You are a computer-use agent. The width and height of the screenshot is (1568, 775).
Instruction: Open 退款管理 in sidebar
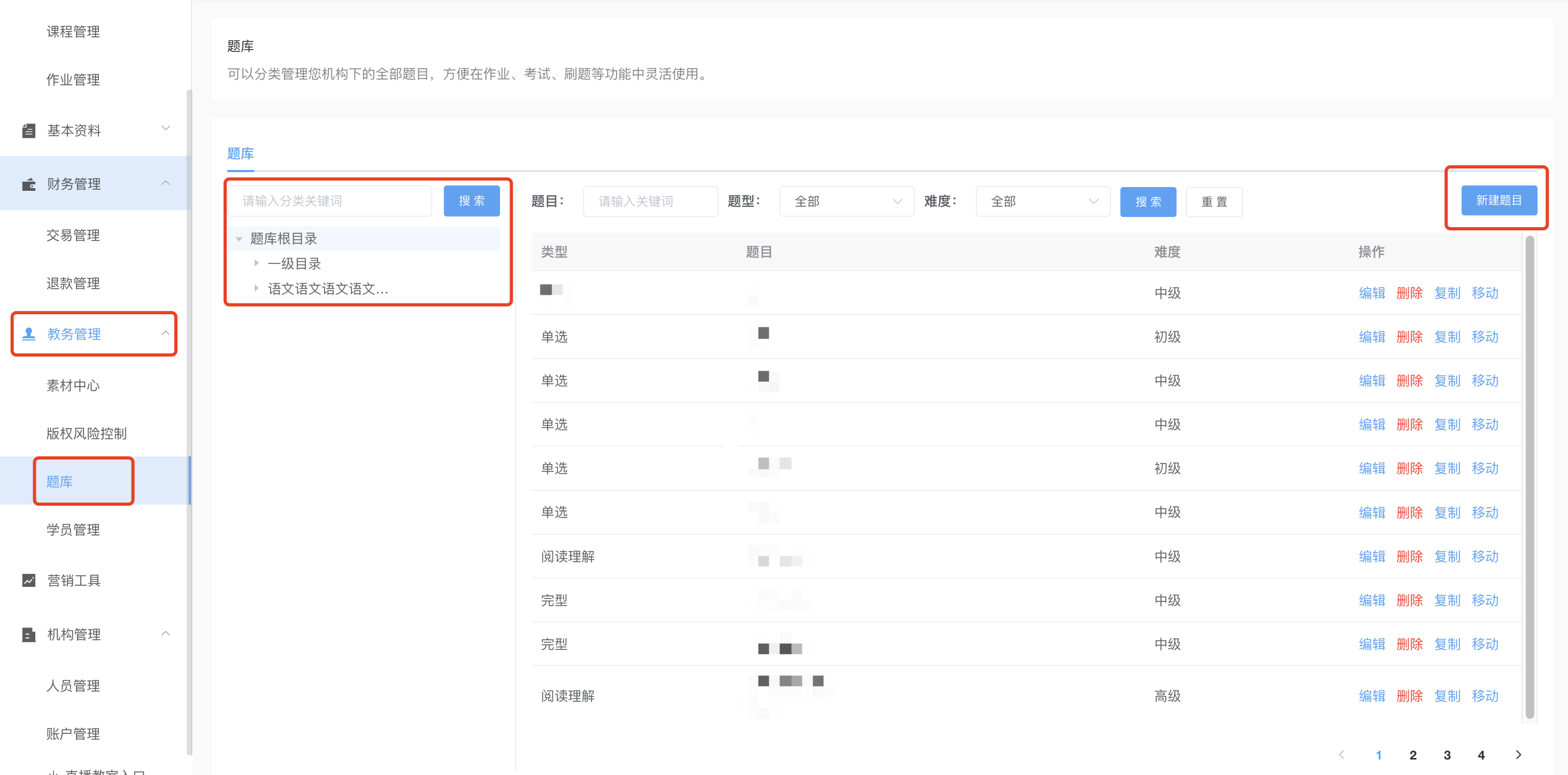73,283
